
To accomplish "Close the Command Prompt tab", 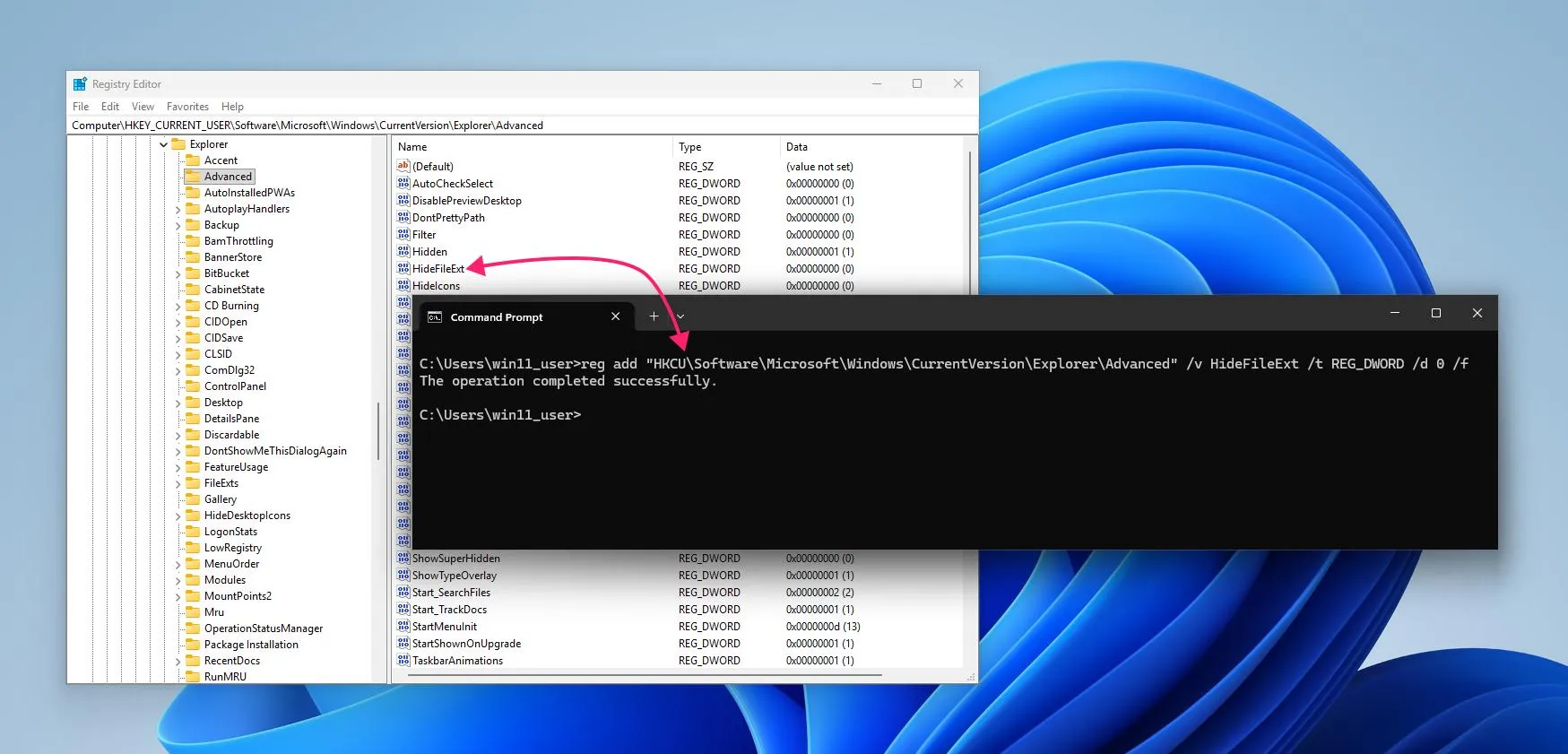I will tap(615, 316).
